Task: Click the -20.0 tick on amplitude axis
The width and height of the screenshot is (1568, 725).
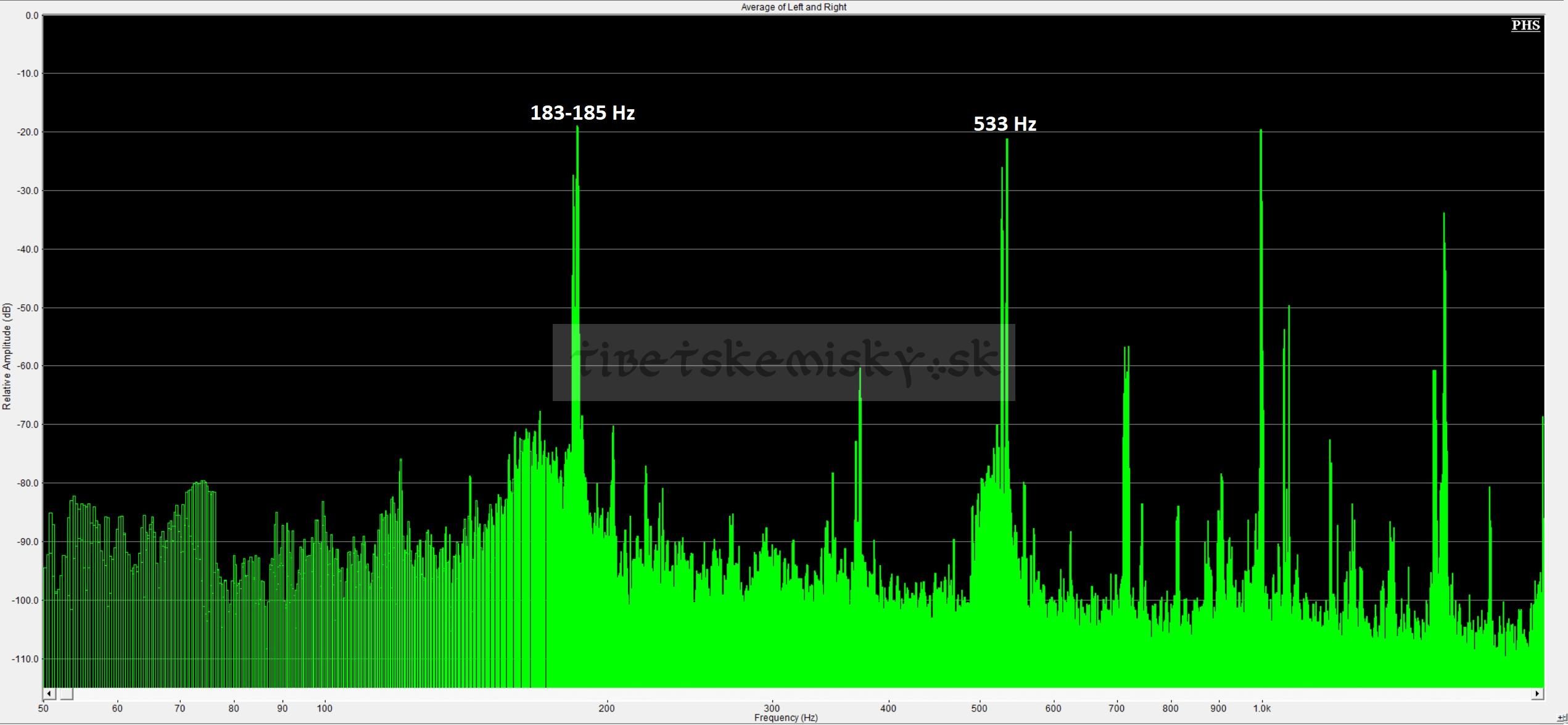Action: point(28,132)
